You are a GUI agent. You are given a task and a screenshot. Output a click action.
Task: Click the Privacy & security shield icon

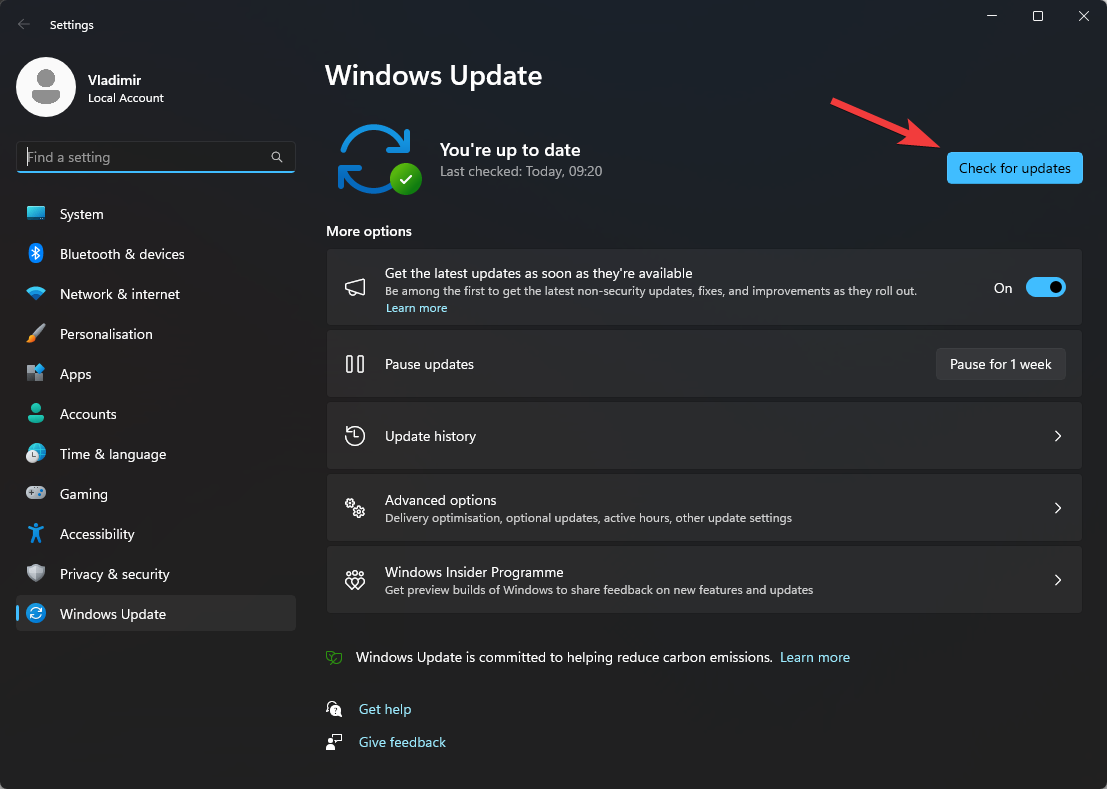[x=36, y=574]
